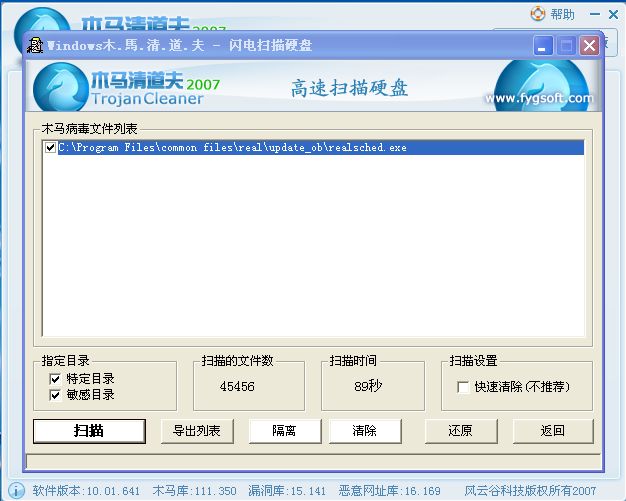Click 软件版本:10.01.641 status entry
Image resolution: width=626 pixels, height=501 pixels.
click(x=86, y=491)
